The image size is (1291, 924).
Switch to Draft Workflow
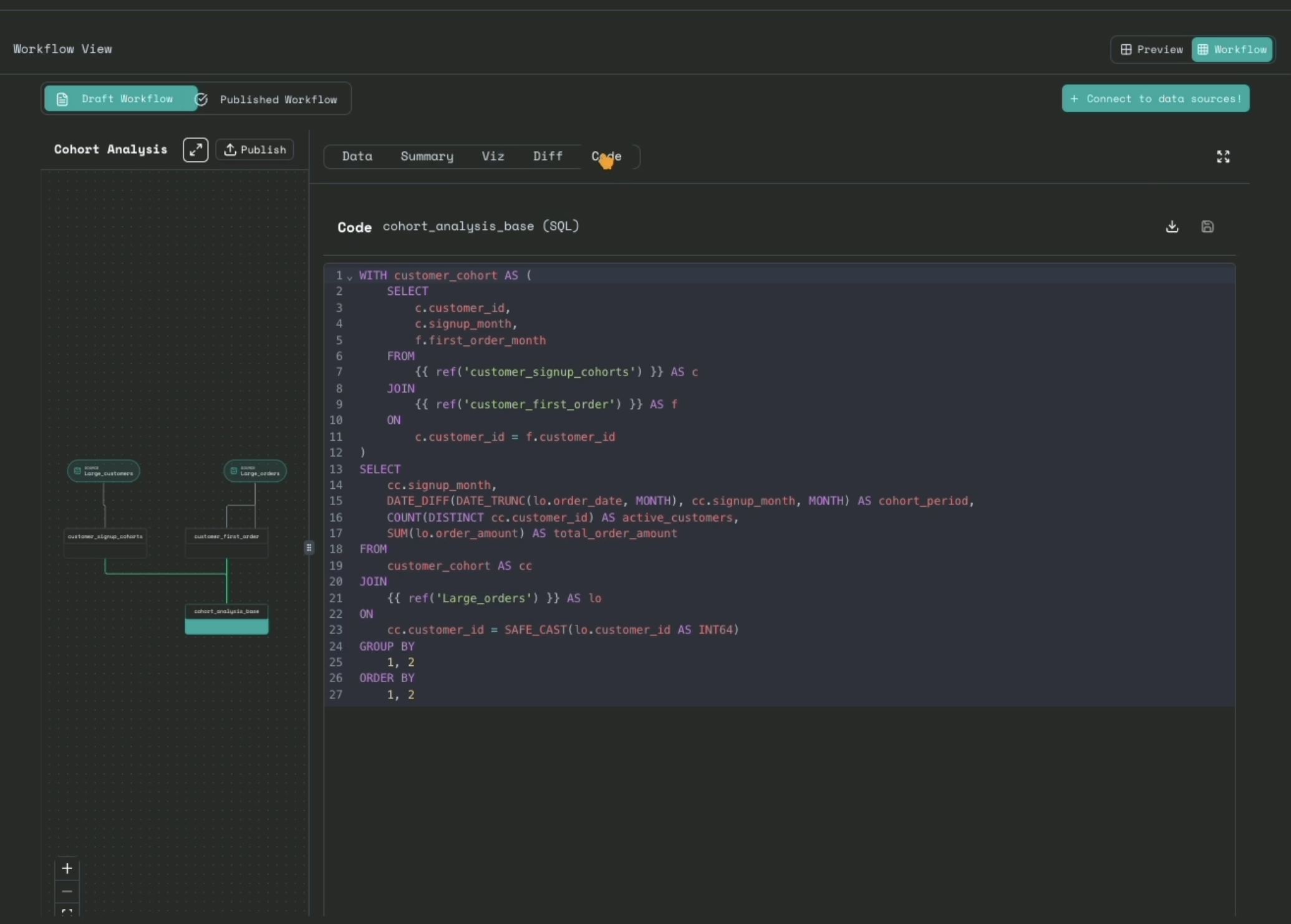click(x=120, y=99)
